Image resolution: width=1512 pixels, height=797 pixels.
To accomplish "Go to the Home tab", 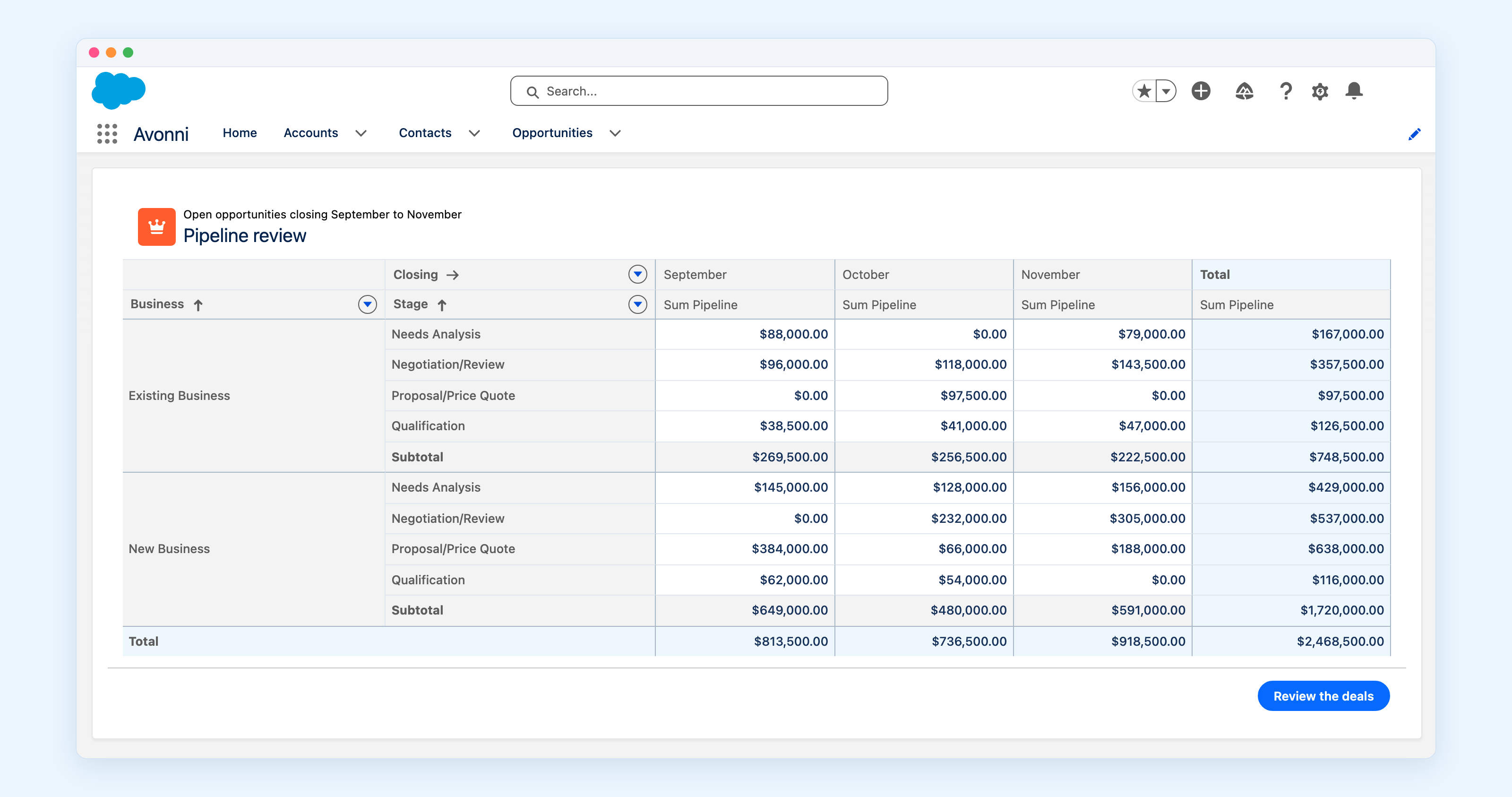I will click(240, 133).
